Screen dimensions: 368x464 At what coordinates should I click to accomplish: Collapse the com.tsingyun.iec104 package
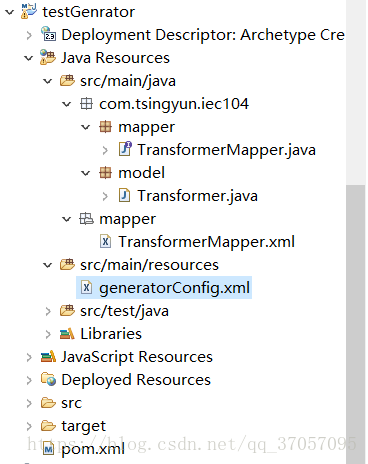[x=67, y=104]
